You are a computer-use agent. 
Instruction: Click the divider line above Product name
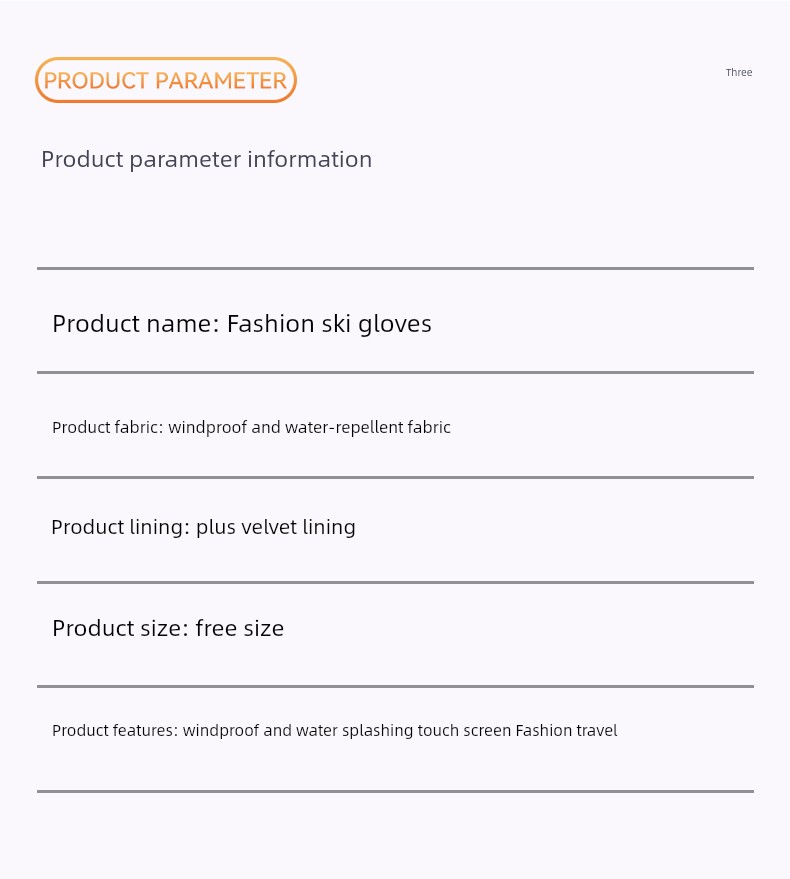(395, 269)
